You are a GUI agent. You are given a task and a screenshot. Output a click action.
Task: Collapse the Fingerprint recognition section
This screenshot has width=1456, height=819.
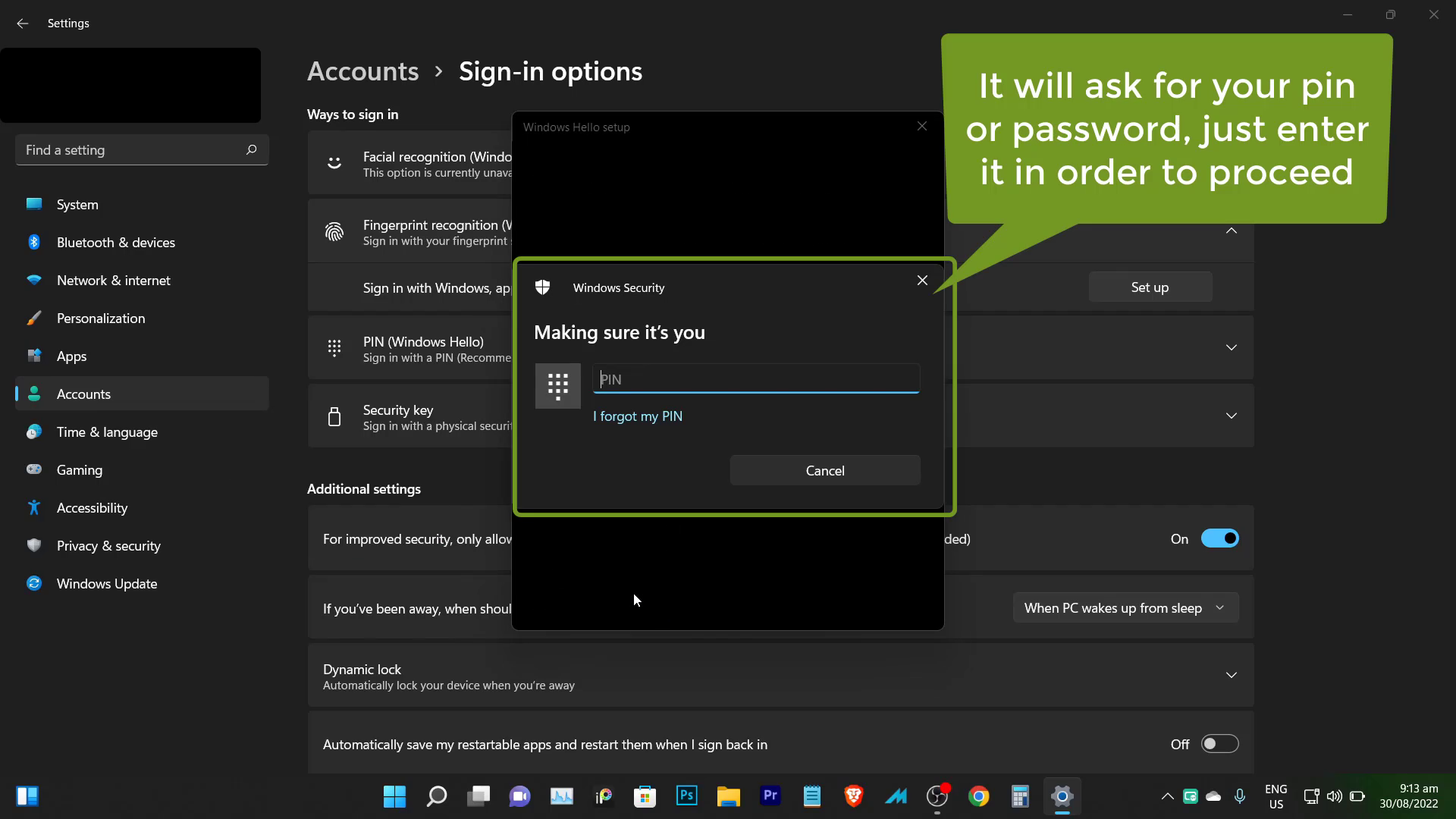point(1232,231)
